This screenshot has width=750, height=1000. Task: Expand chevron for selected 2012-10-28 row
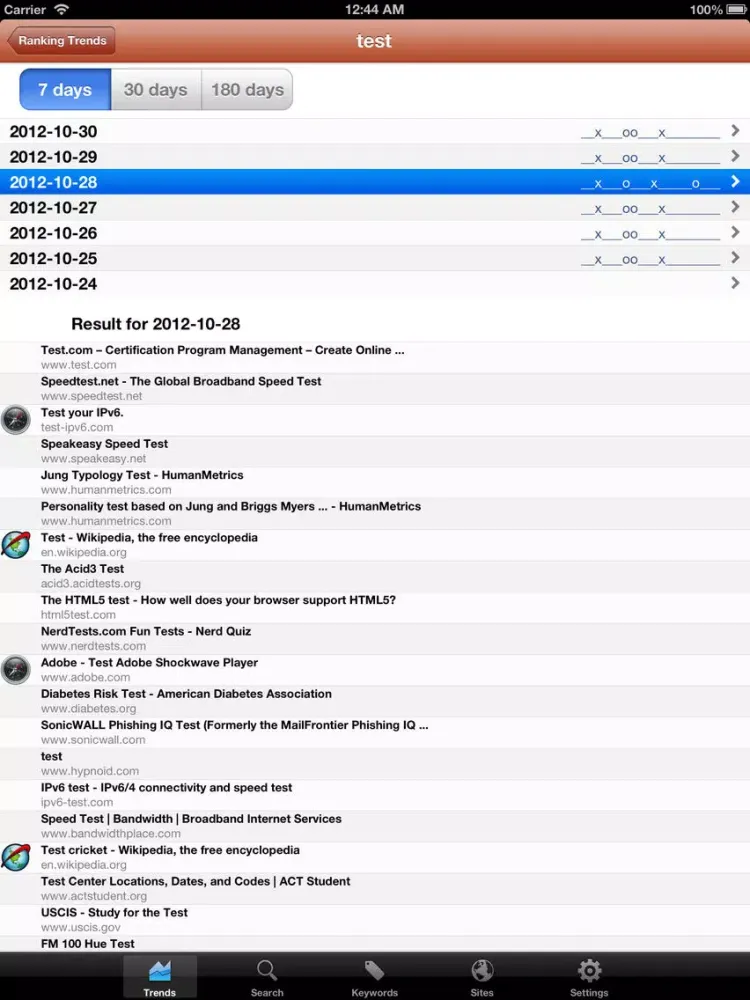(x=735, y=182)
